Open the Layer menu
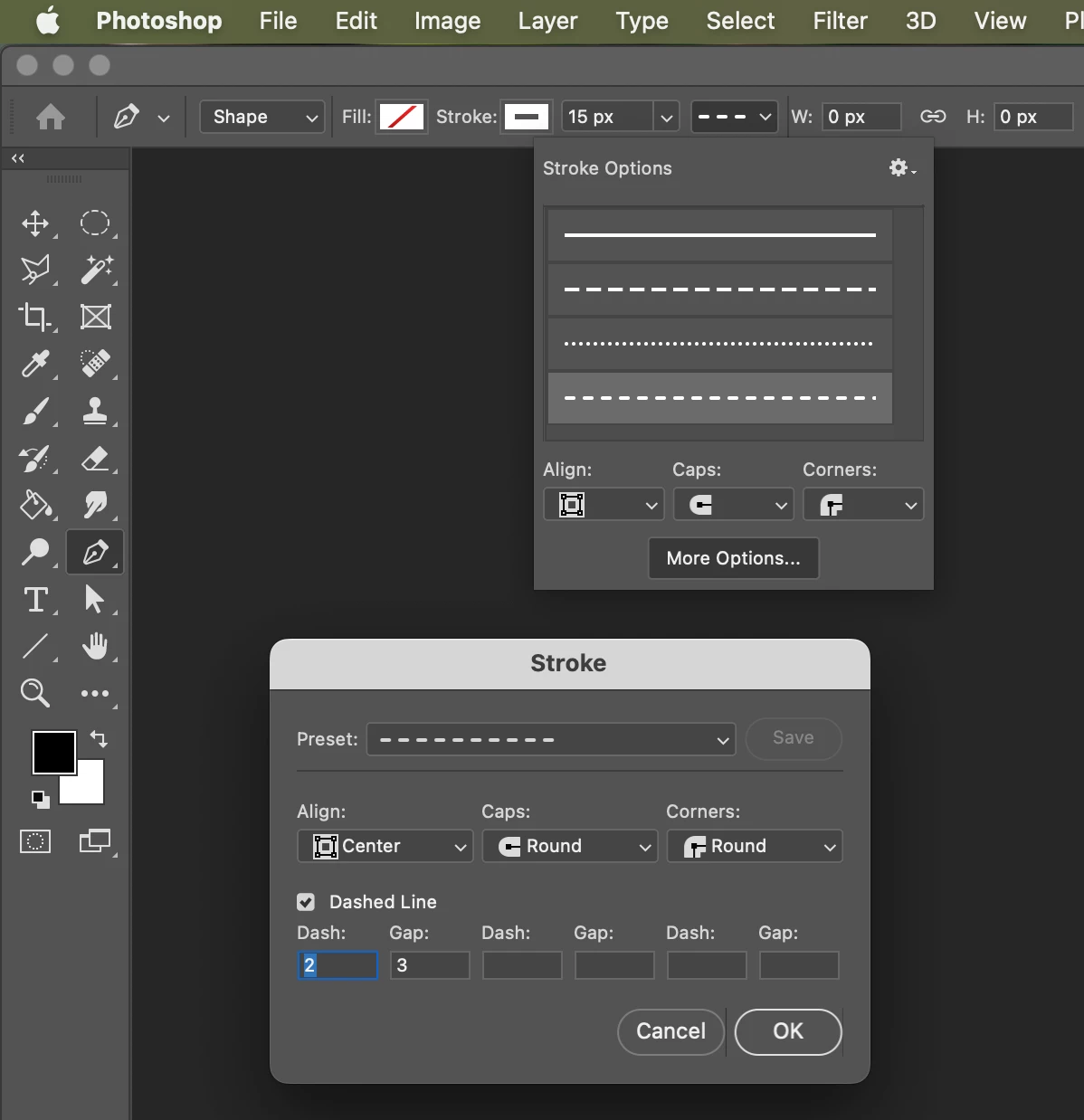Image resolution: width=1084 pixels, height=1120 pixels. (547, 21)
